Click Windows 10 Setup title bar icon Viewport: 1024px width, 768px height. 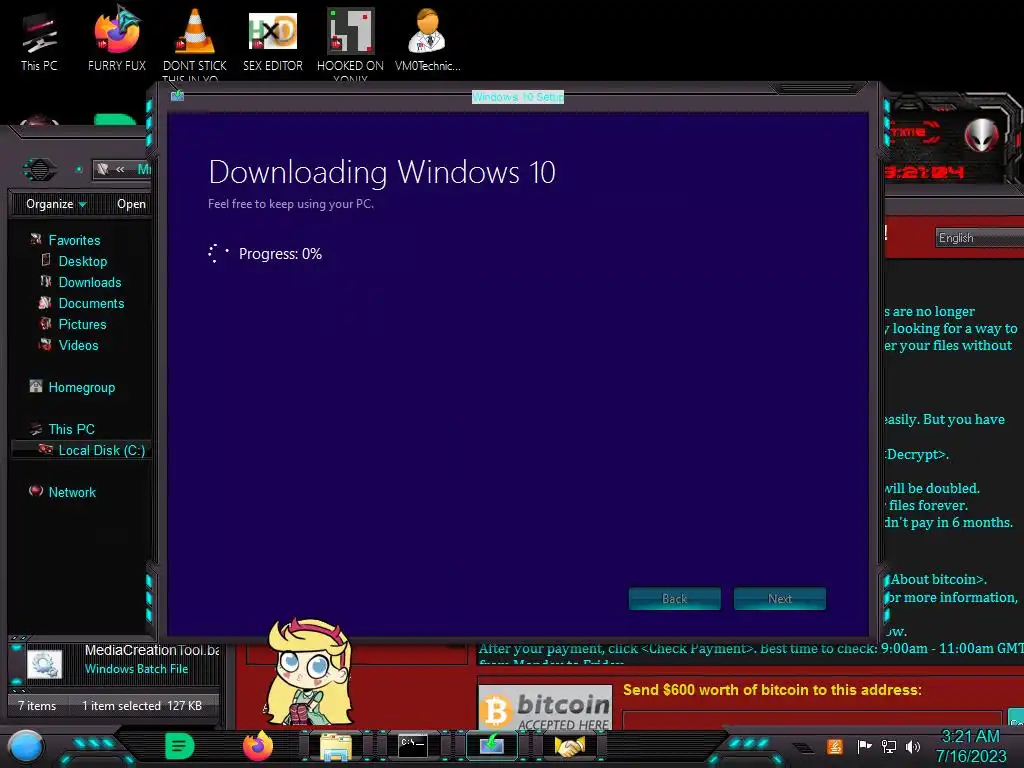tap(177, 96)
